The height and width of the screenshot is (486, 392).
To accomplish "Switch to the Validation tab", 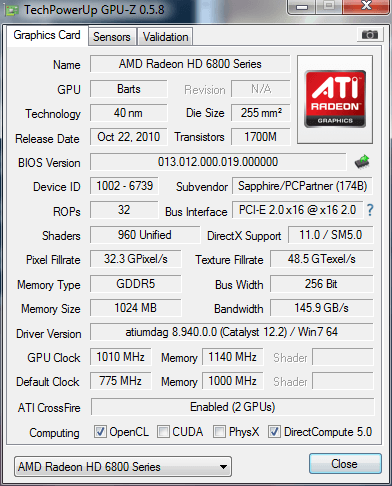I will tap(165, 37).
